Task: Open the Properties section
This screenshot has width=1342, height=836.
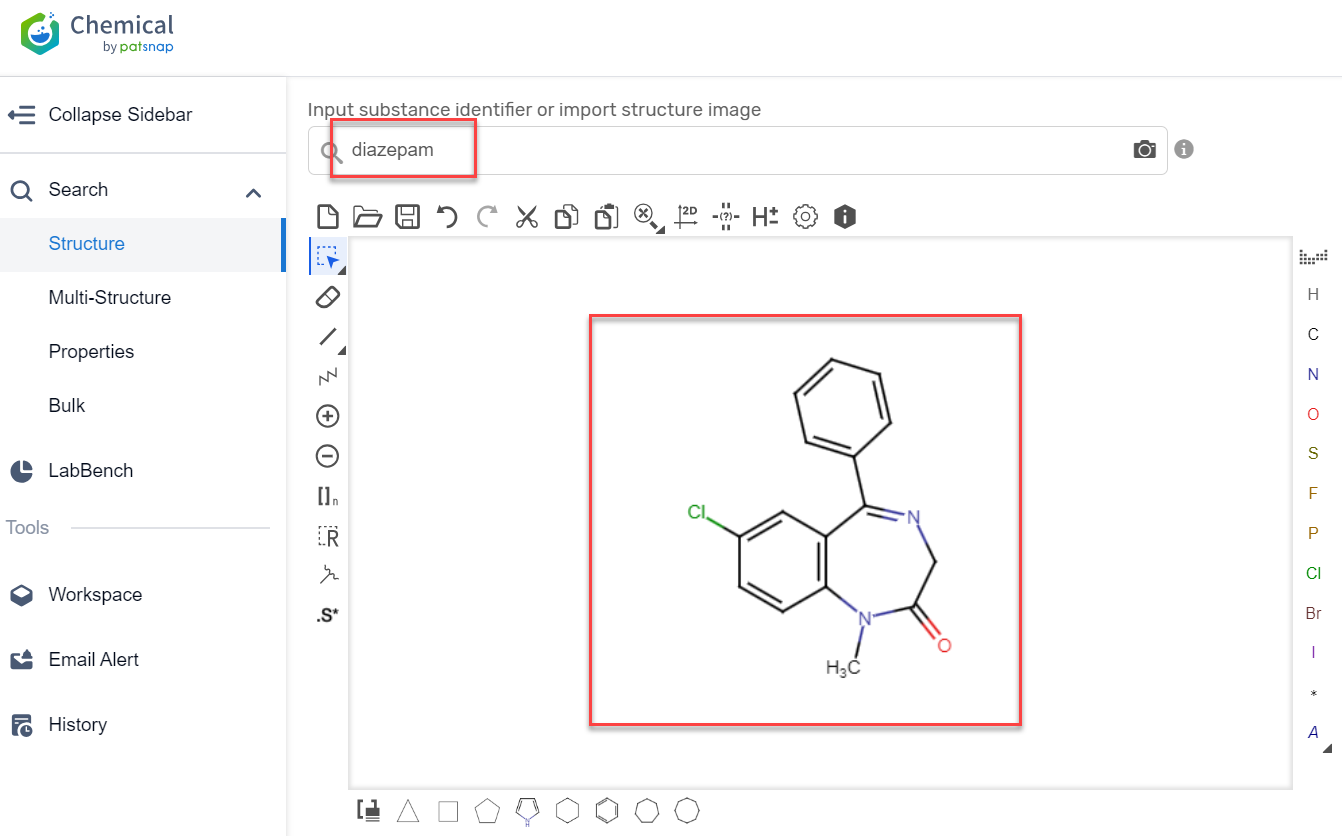Action: (91, 351)
